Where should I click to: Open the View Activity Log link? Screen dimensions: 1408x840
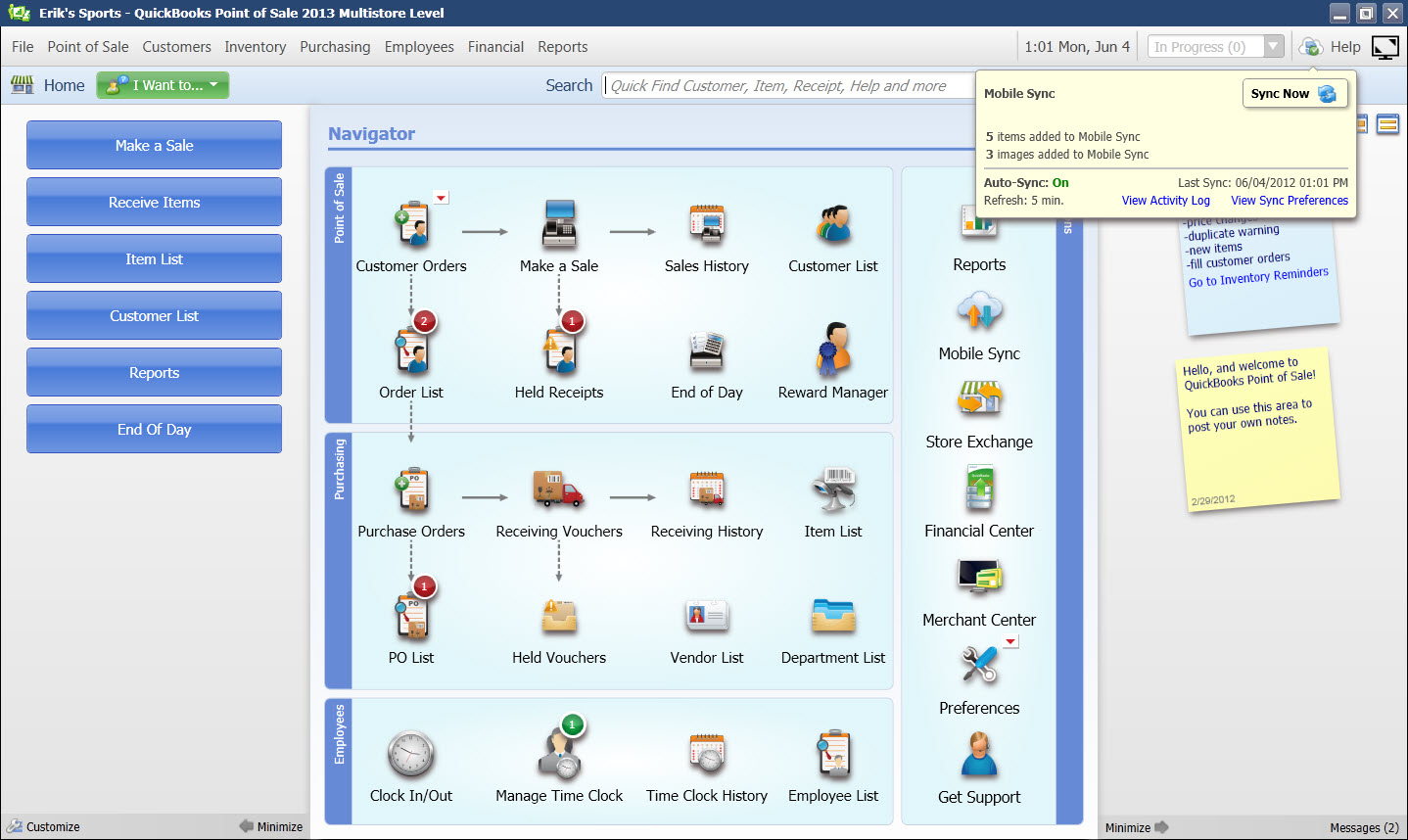coord(1165,201)
